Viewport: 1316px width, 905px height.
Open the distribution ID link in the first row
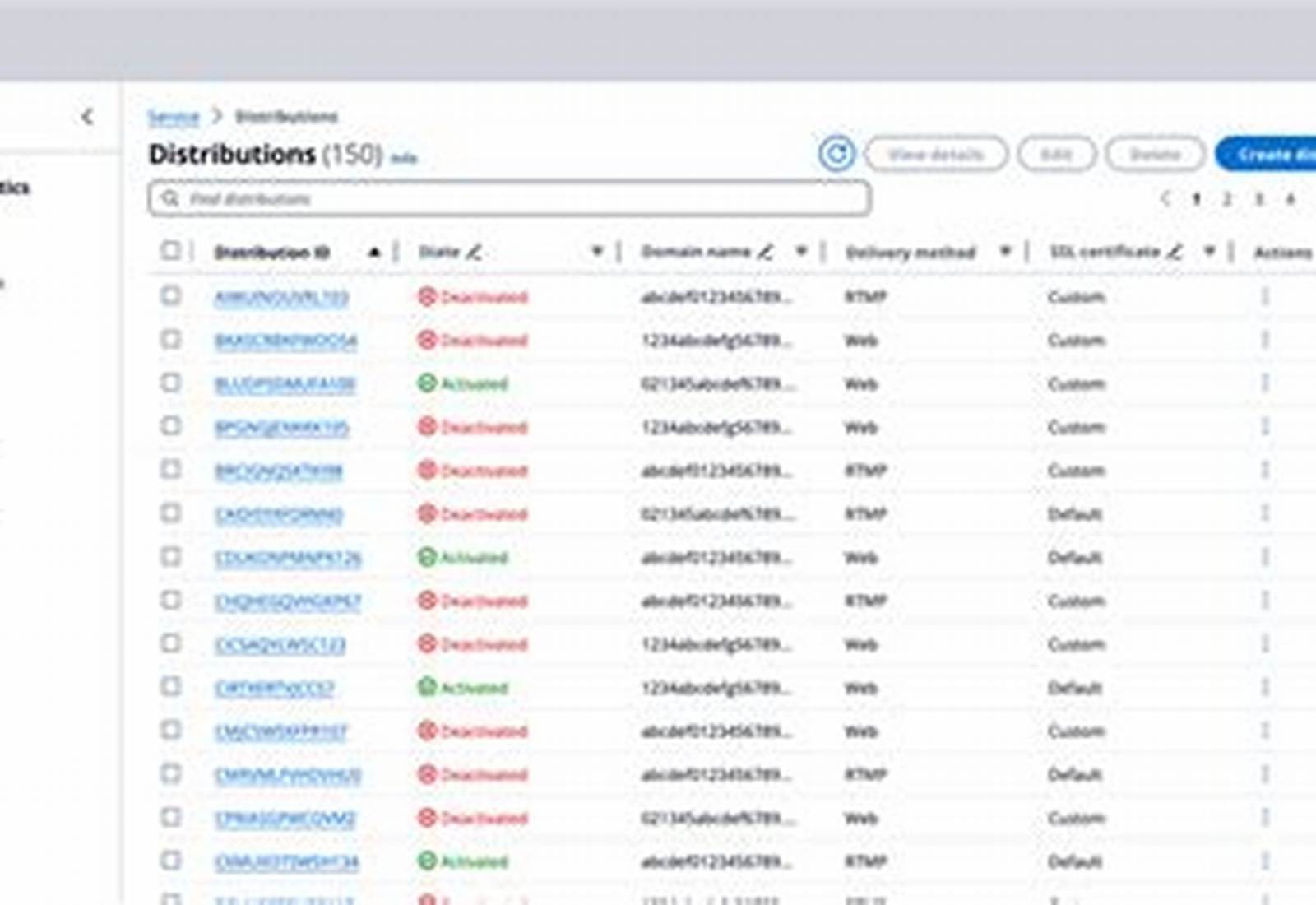click(x=281, y=297)
